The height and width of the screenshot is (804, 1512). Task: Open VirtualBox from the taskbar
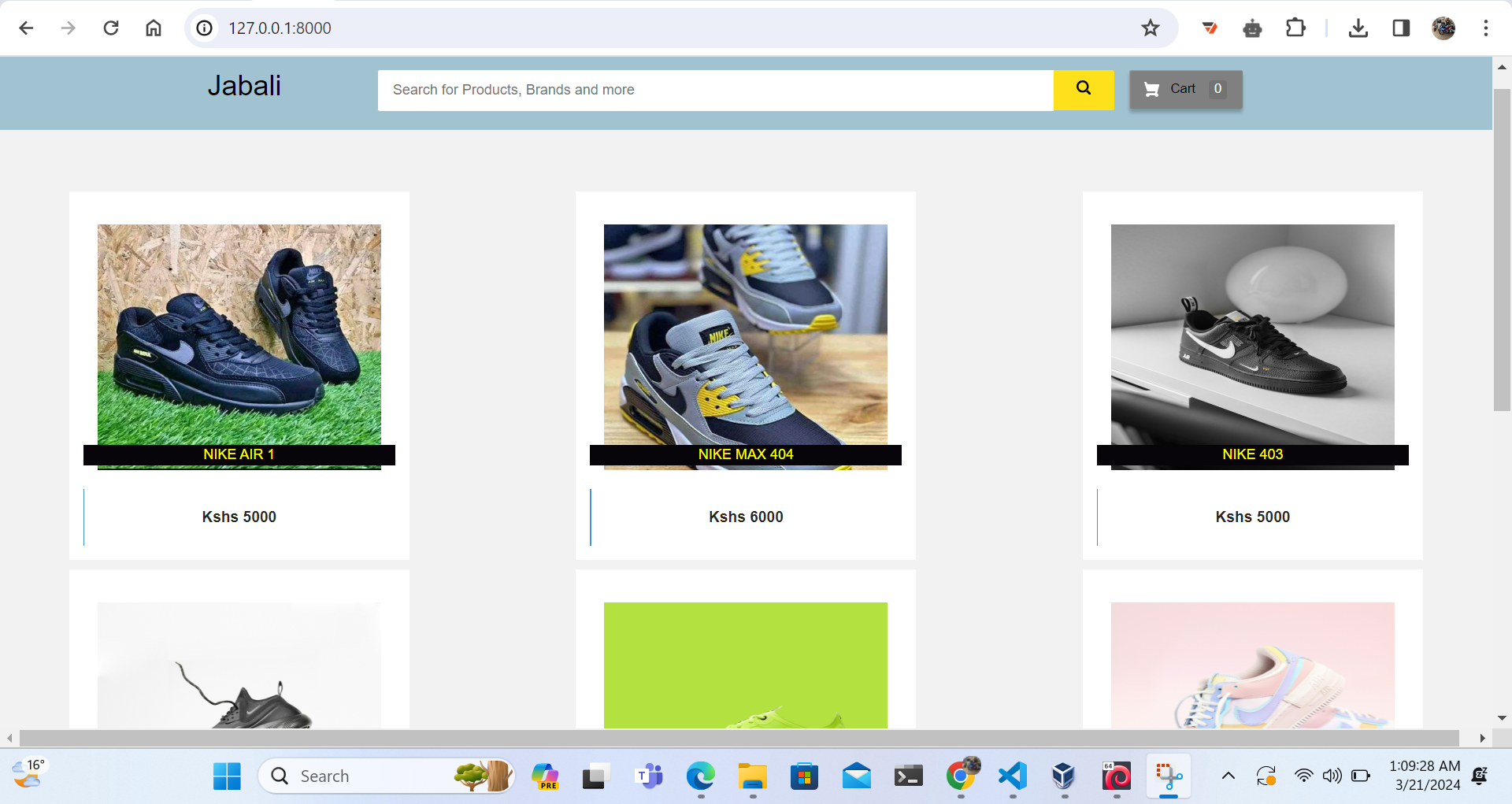[x=1064, y=776]
